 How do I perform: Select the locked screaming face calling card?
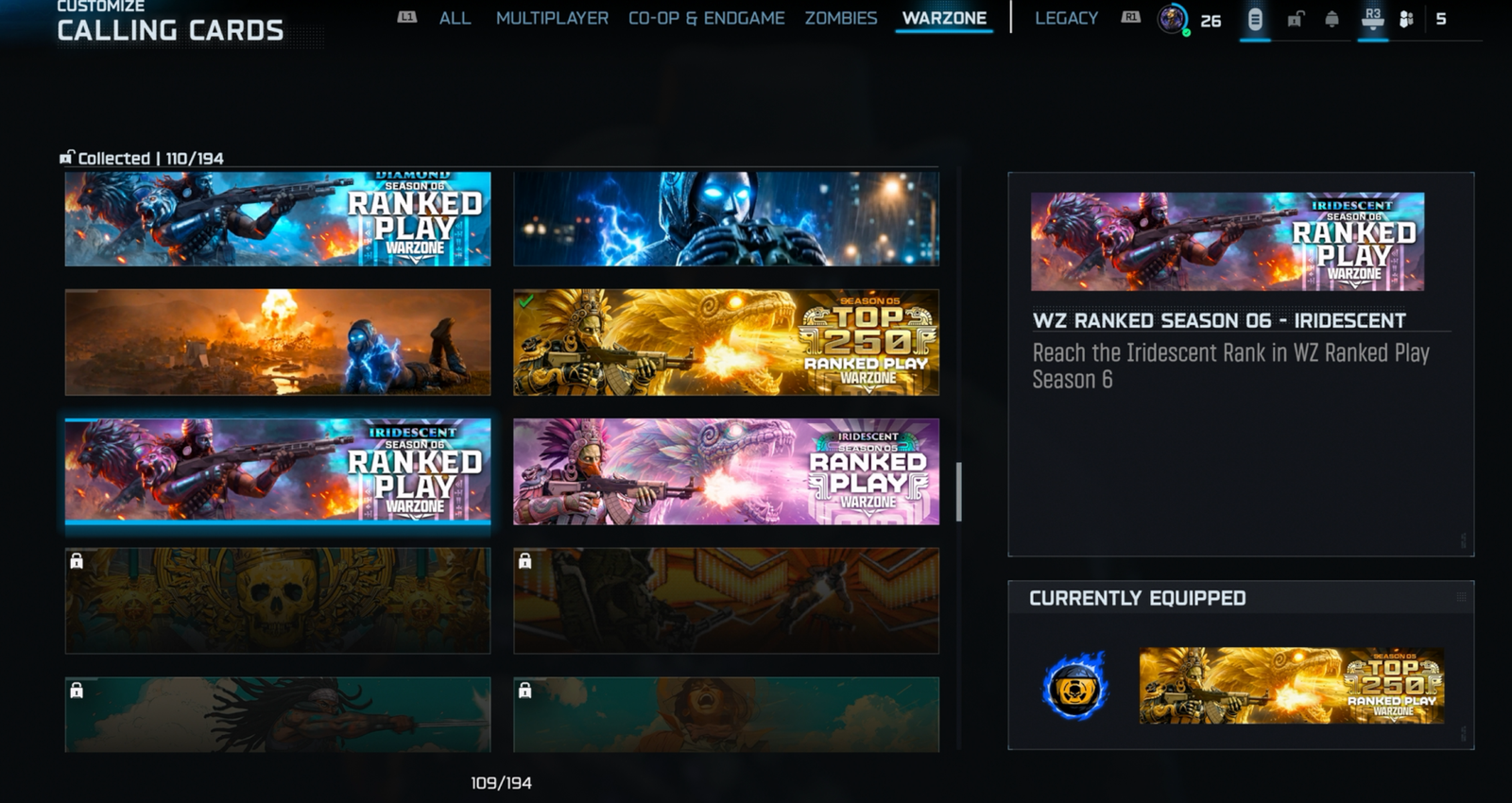pos(726,714)
